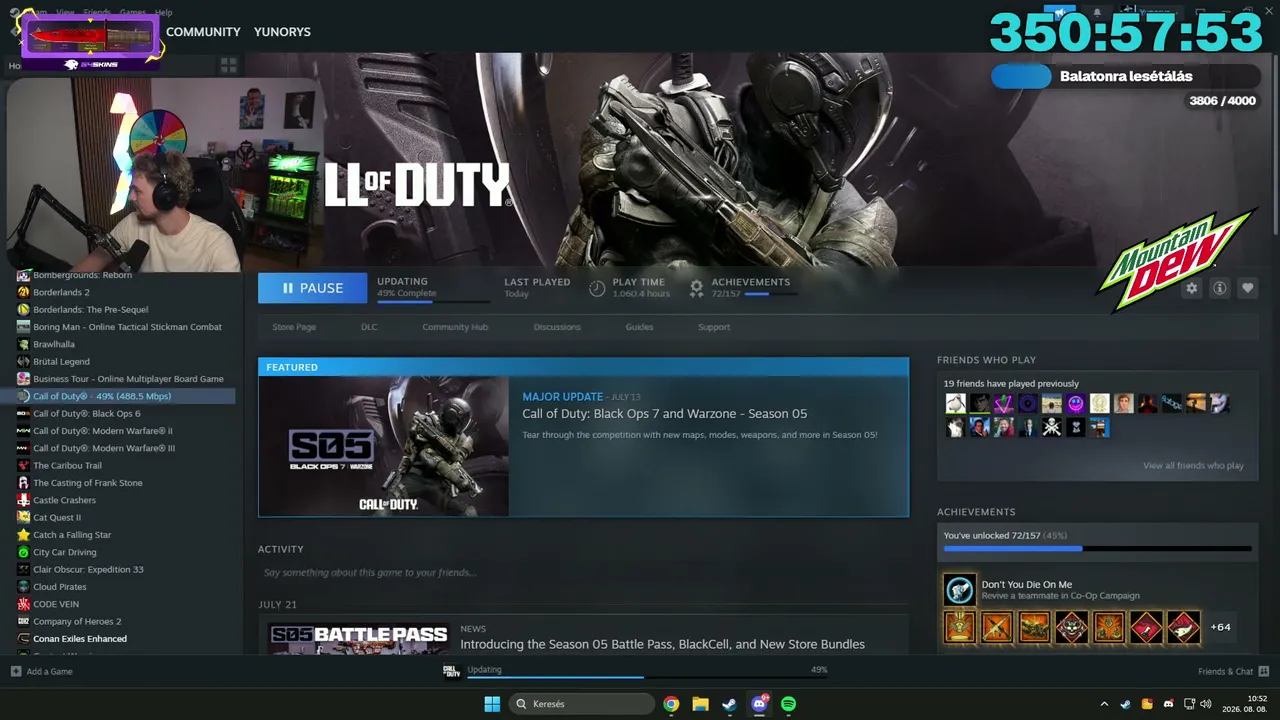The height and width of the screenshot is (720, 1280).
Task: Click the City Car Driving green icon
Action: (x=24, y=552)
